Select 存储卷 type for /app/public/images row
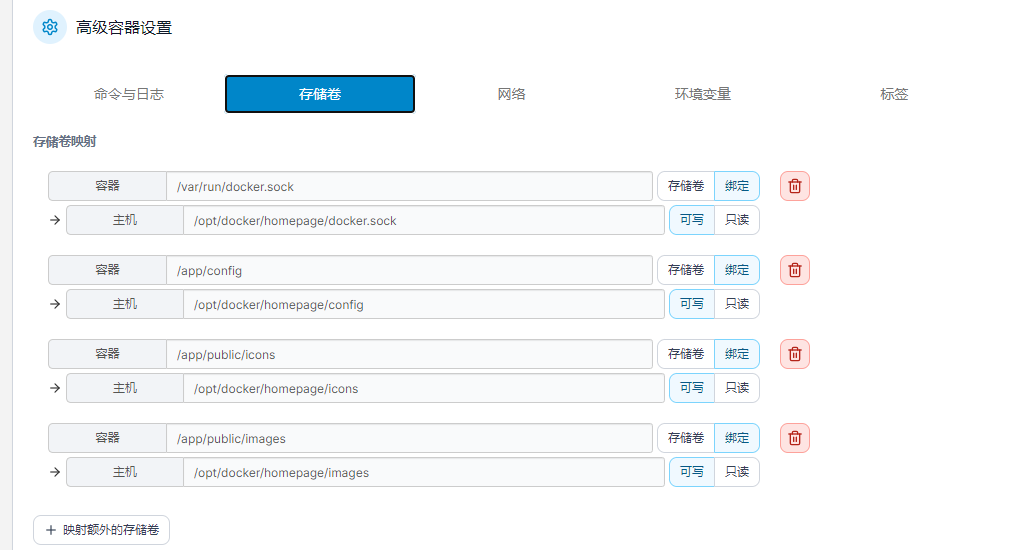This screenshot has height=550, width=1027. tap(686, 438)
